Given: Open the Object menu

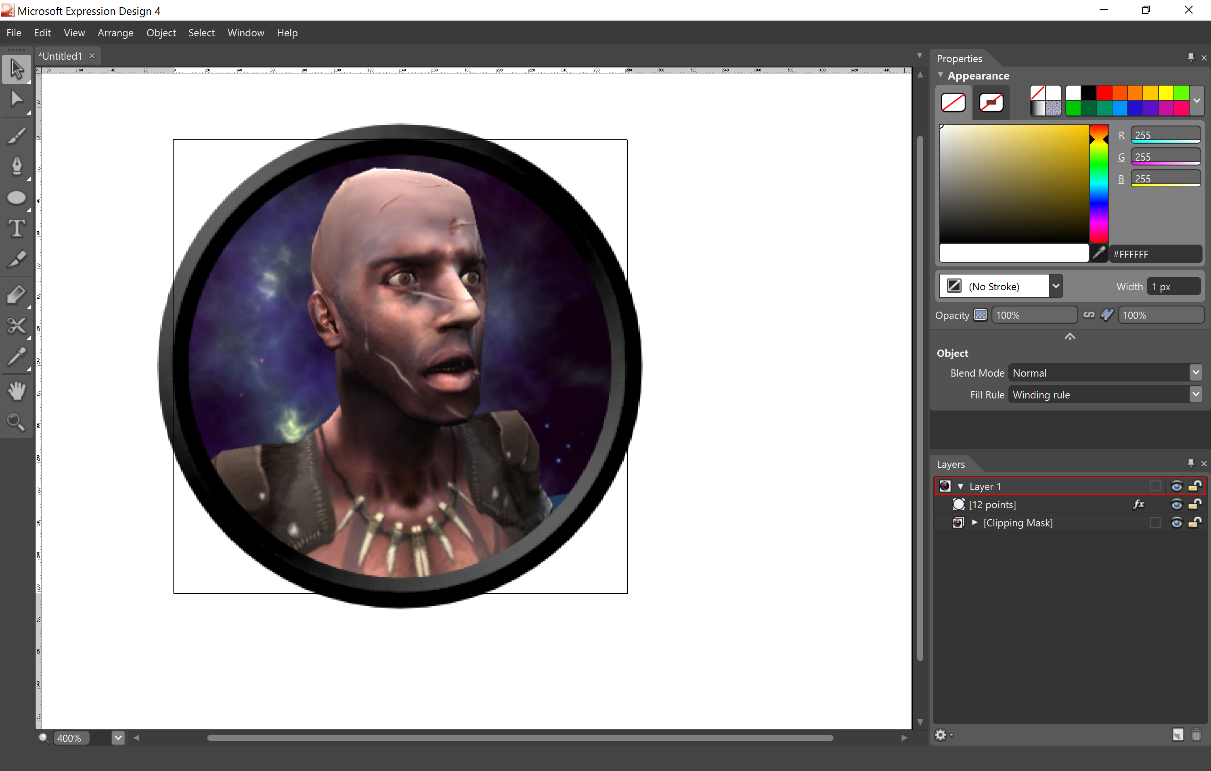Looking at the screenshot, I should 161,33.
